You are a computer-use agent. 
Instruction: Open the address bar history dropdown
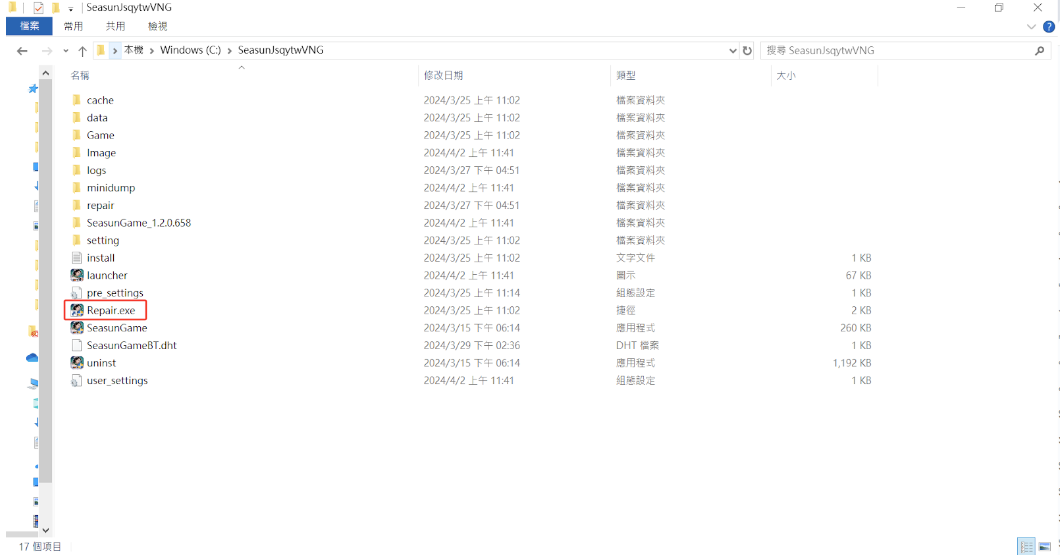[732, 50]
